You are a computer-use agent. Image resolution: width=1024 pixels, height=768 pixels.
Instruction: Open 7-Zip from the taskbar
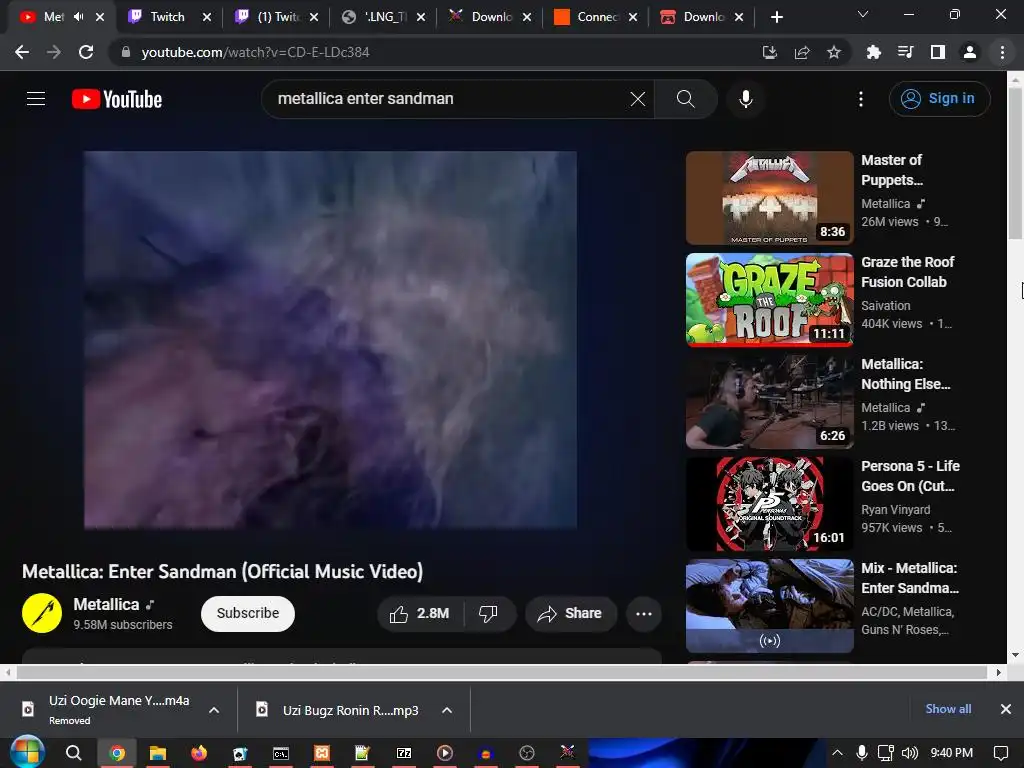[404, 753]
